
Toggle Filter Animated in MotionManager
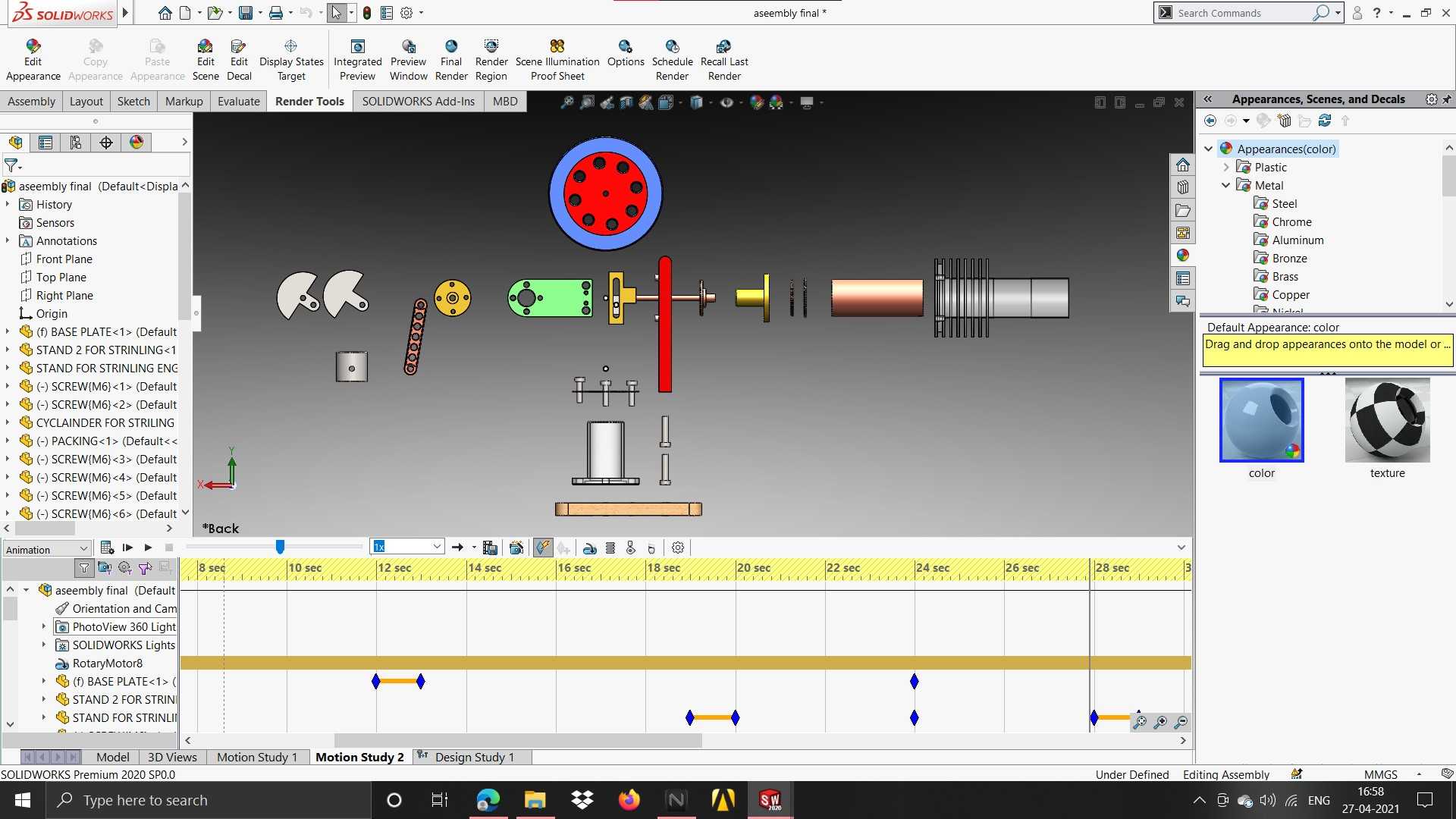tap(105, 567)
